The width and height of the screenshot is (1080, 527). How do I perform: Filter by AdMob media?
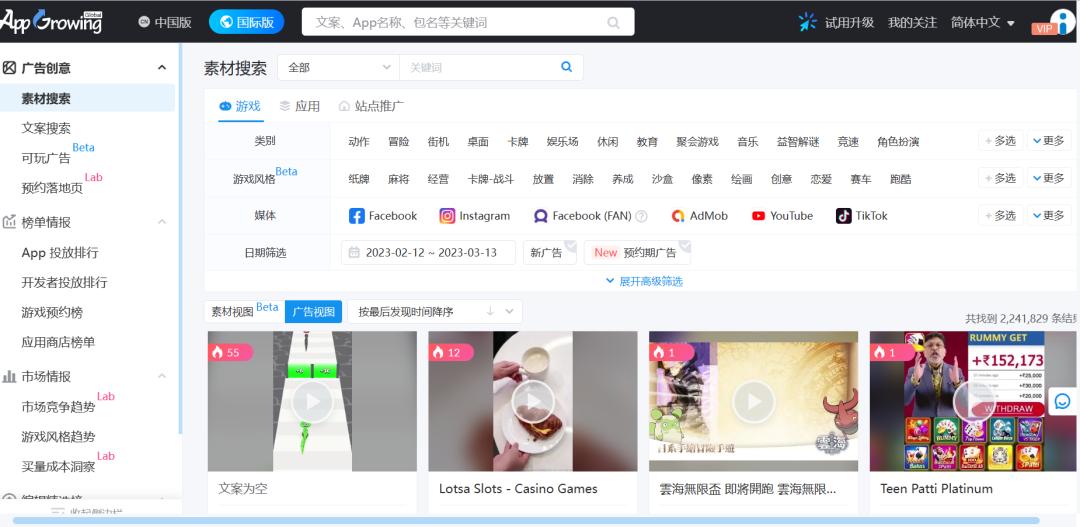pyautogui.click(x=699, y=216)
